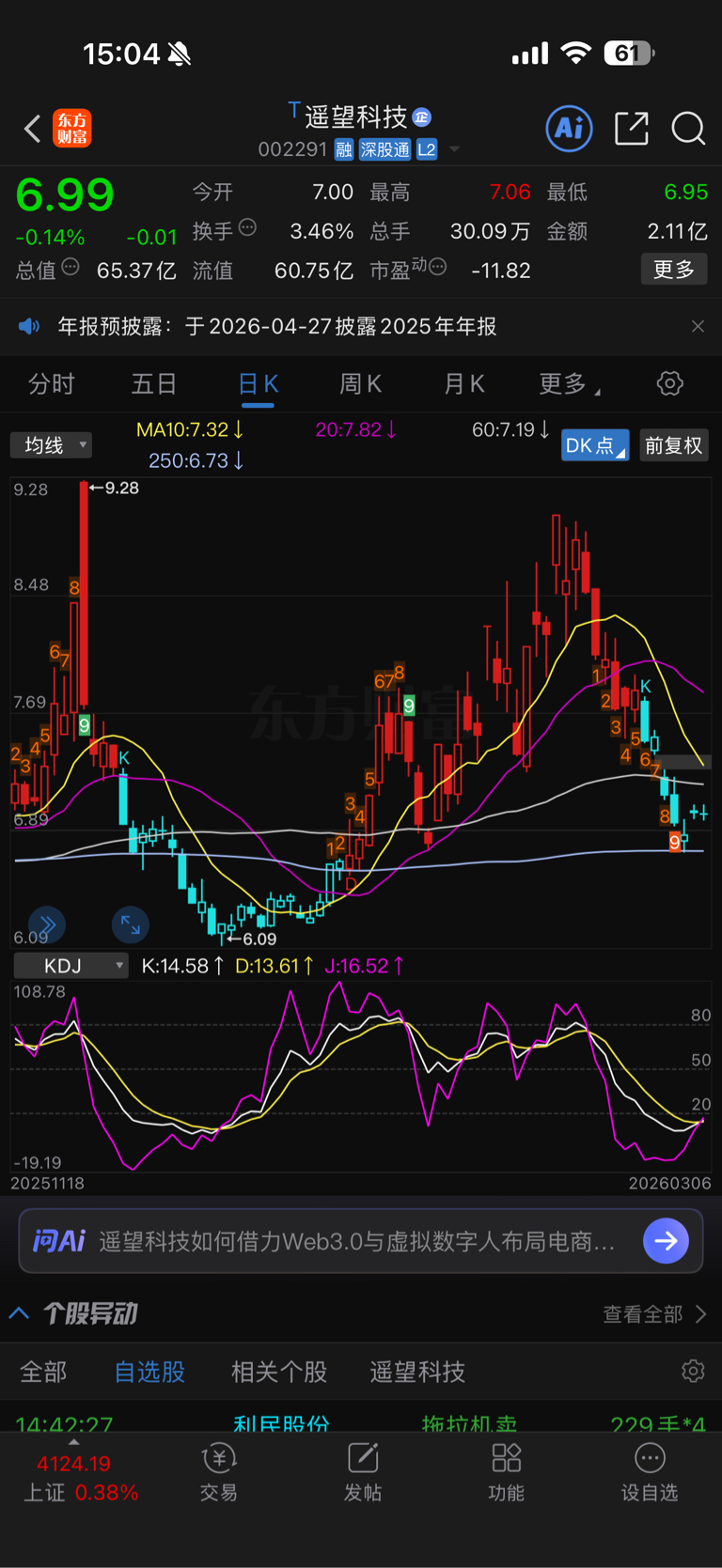Send the Ai question with arrow button
The height and width of the screenshot is (1568, 722).
pyautogui.click(x=666, y=1241)
